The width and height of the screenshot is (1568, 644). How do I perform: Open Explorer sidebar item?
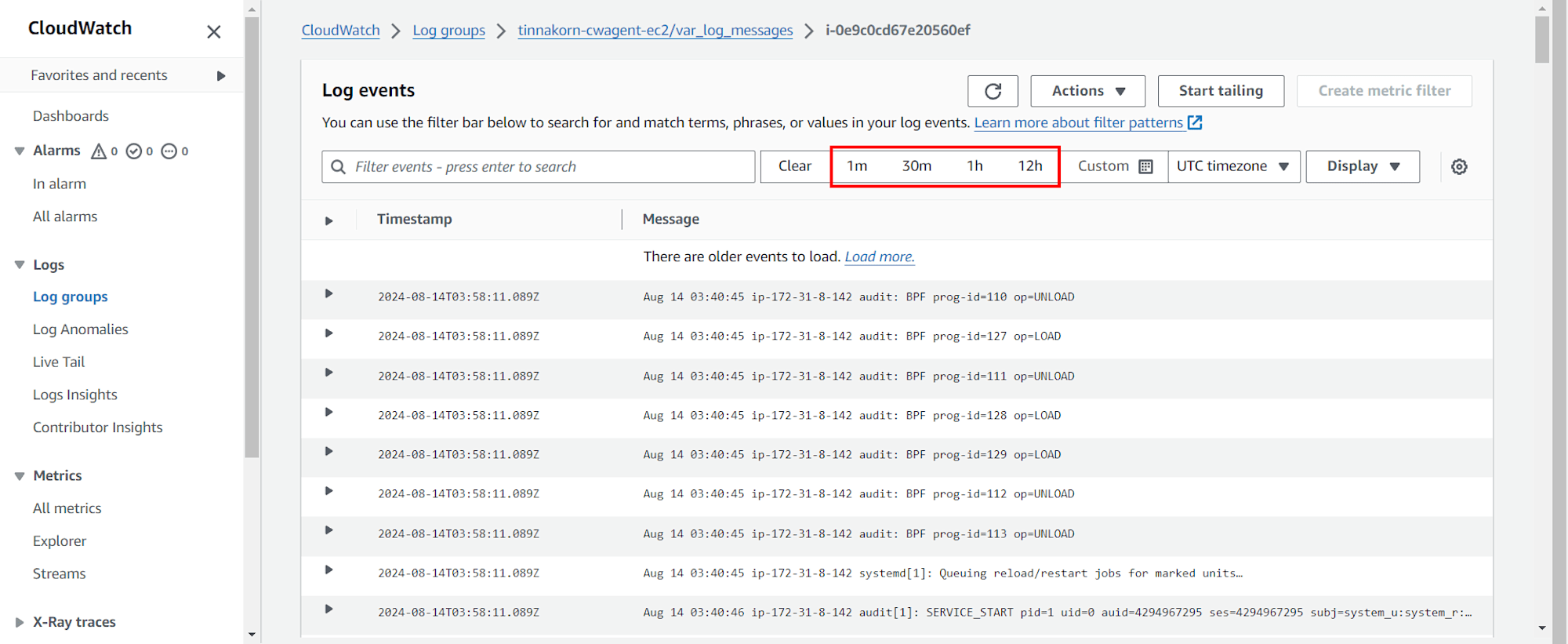tap(60, 541)
